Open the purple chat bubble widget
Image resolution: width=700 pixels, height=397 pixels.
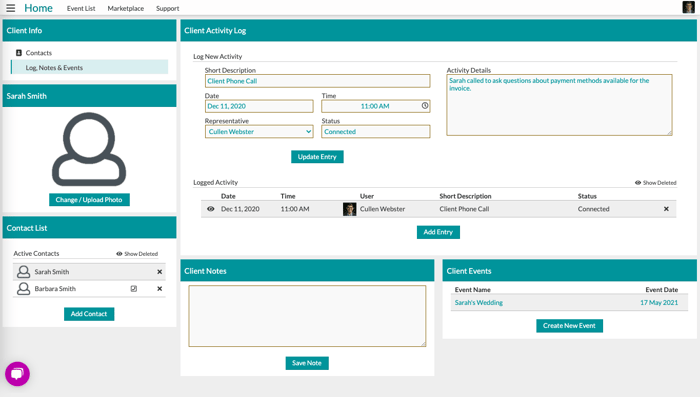click(17, 374)
